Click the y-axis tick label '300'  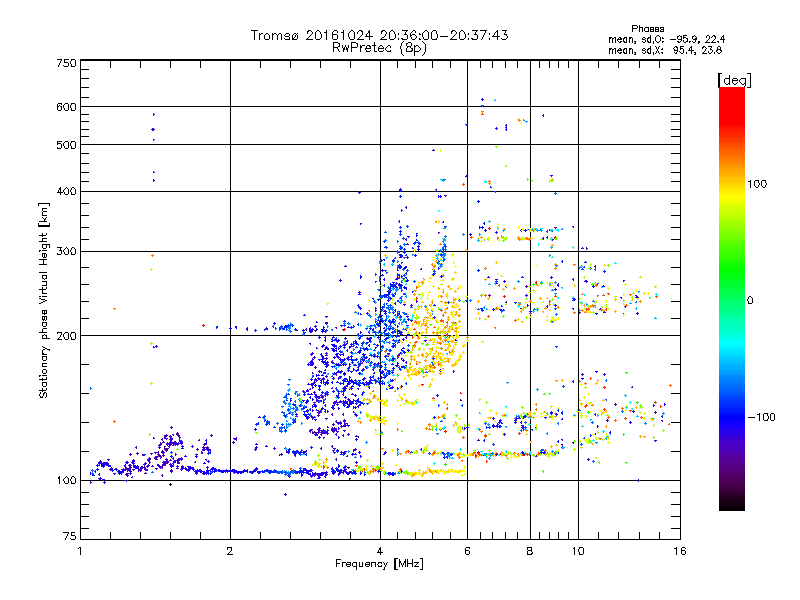coord(67,252)
